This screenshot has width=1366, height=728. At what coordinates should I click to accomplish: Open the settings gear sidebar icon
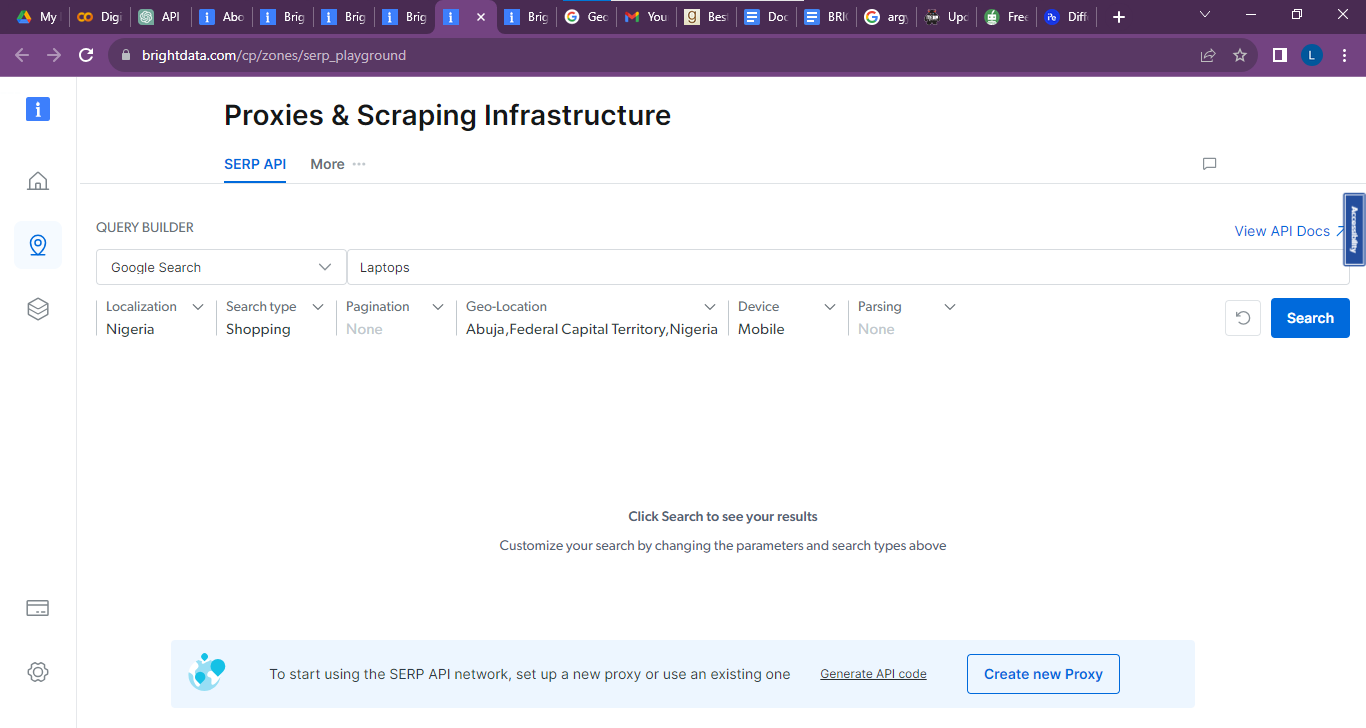[38, 672]
